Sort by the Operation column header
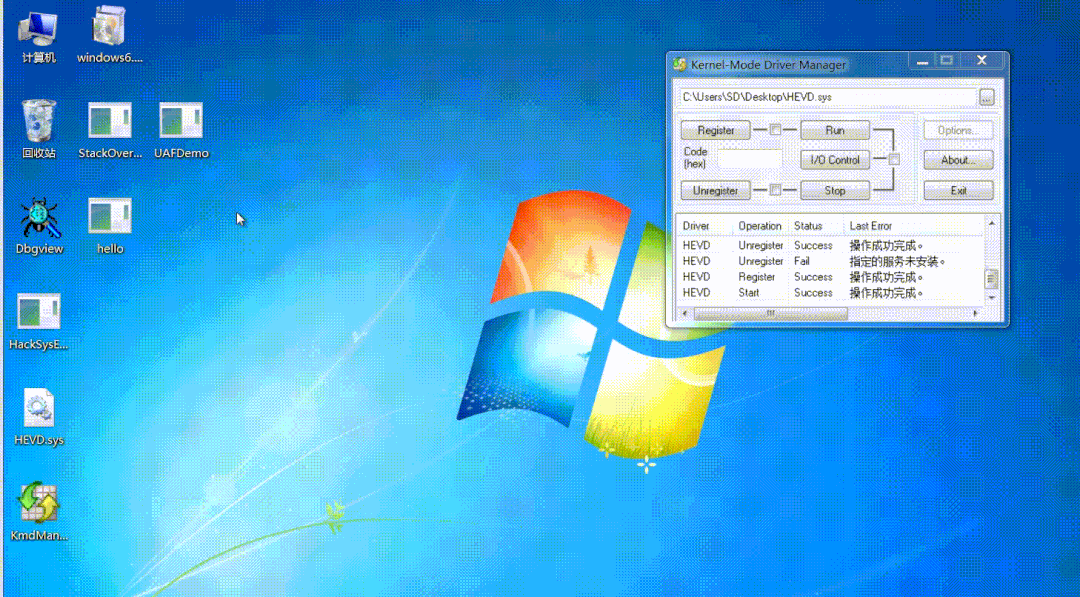 pyautogui.click(x=760, y=226)
